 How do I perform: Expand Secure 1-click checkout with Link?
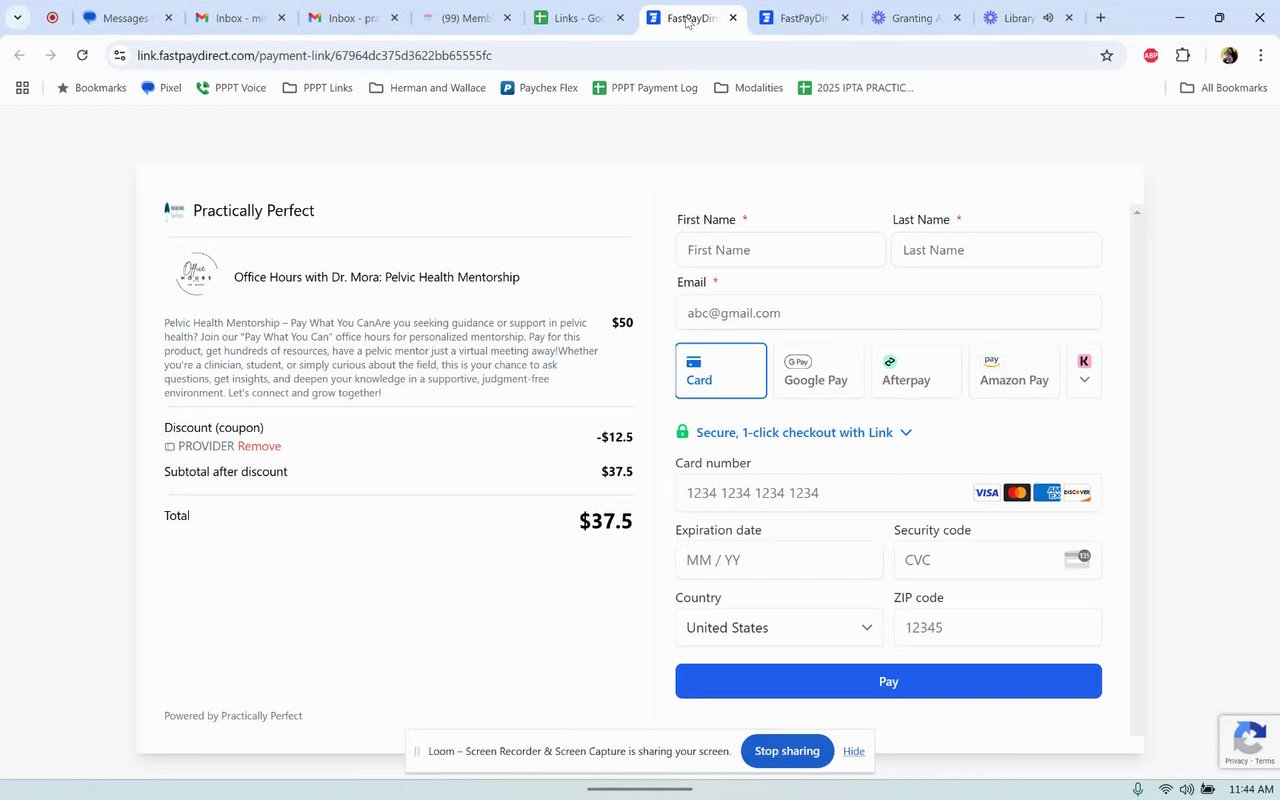coord(804,432)
